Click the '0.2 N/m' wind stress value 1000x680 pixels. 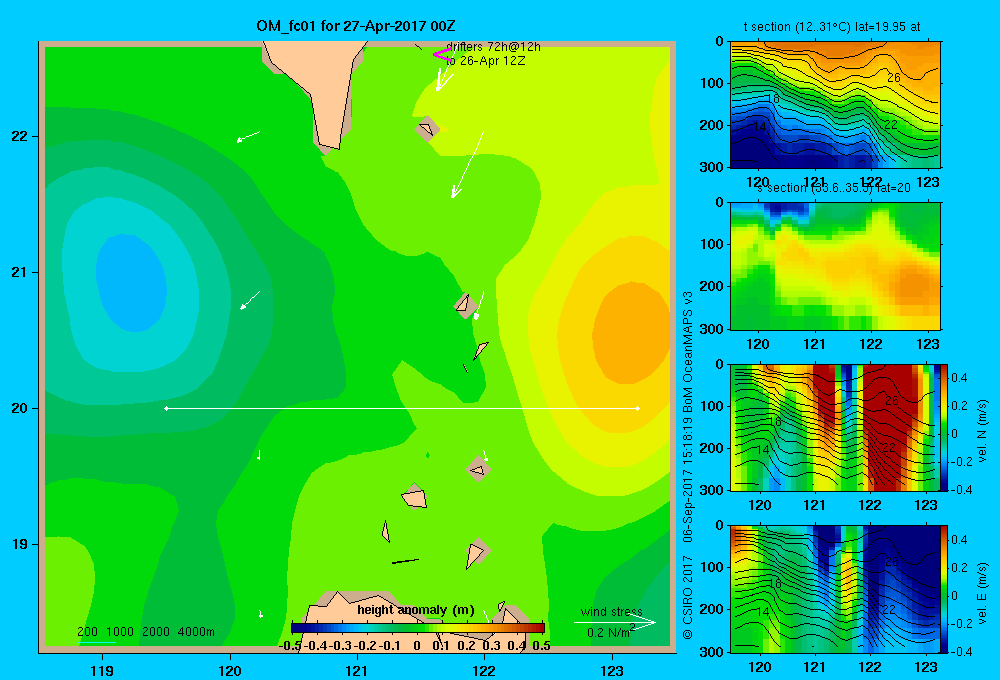(x=609, y=632)
